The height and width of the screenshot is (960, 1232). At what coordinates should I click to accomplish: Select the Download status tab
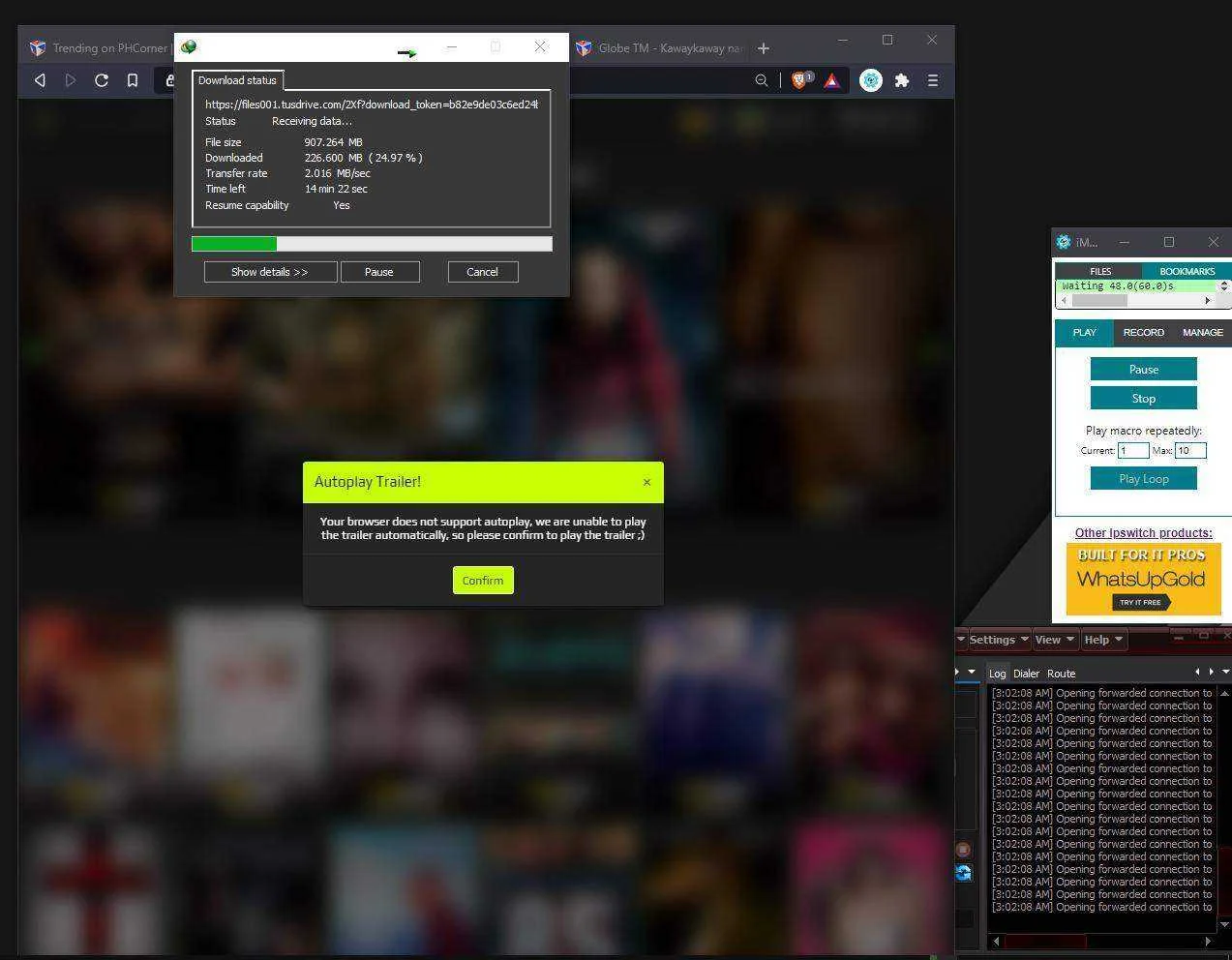pyautogui.click(x=237, y=80)
